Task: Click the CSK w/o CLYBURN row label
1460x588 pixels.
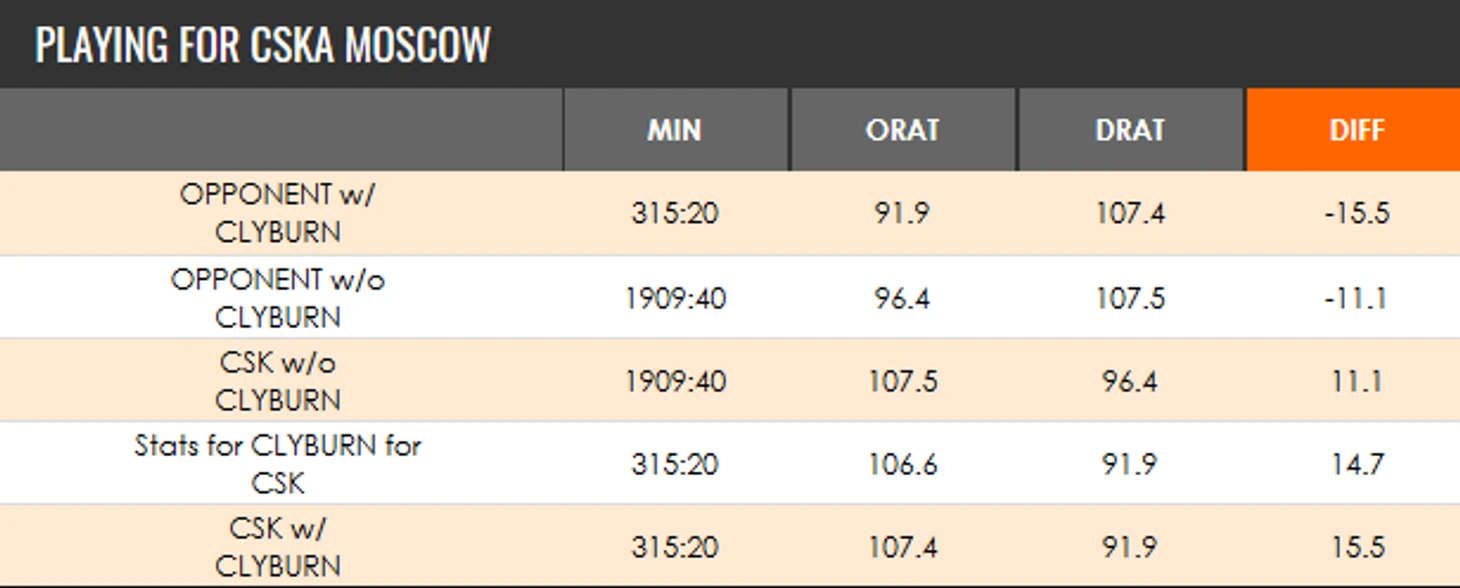Action: click(278, 381)
